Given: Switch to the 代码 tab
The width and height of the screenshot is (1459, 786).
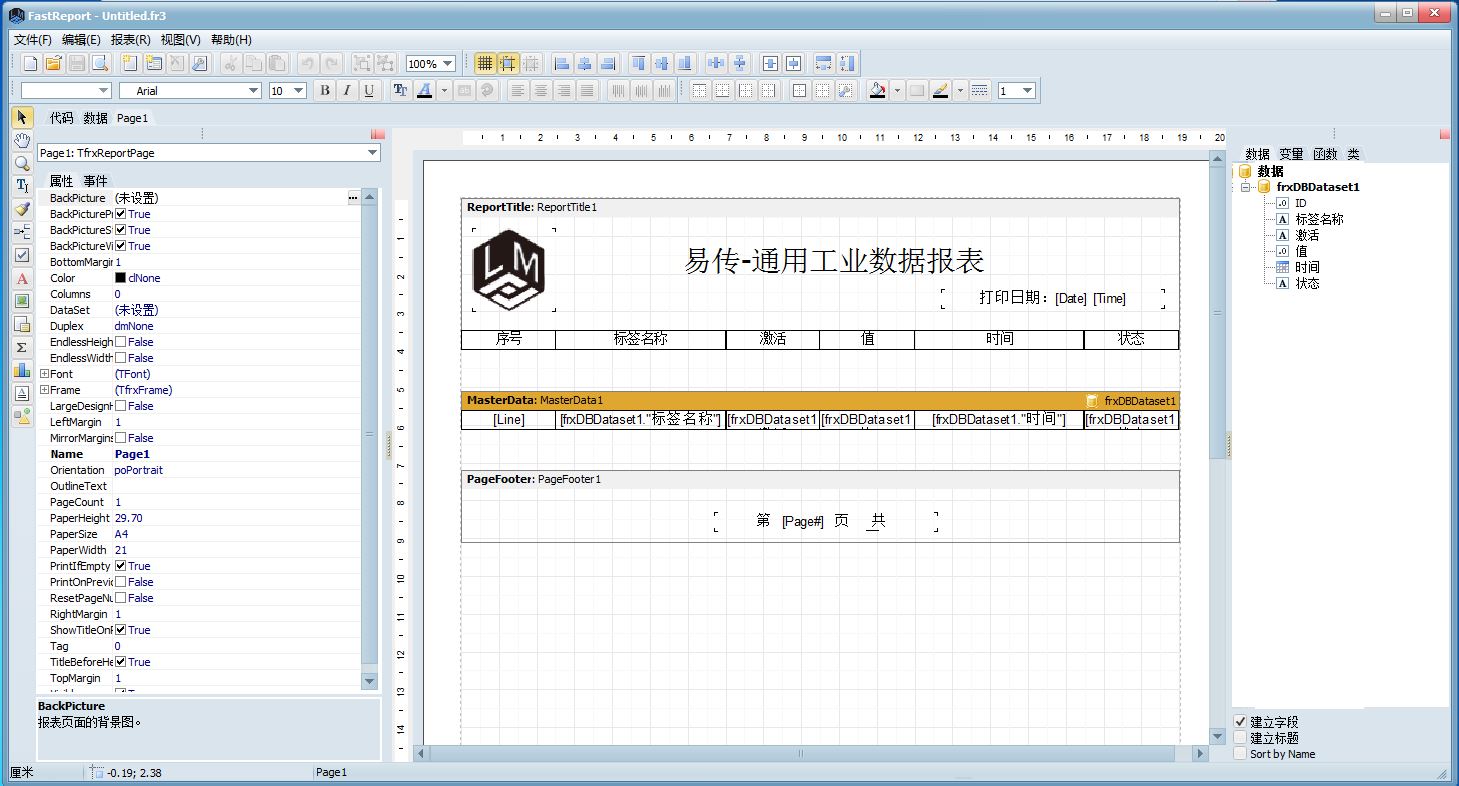Looking at the screenshot, I should (x=62, y=118).
